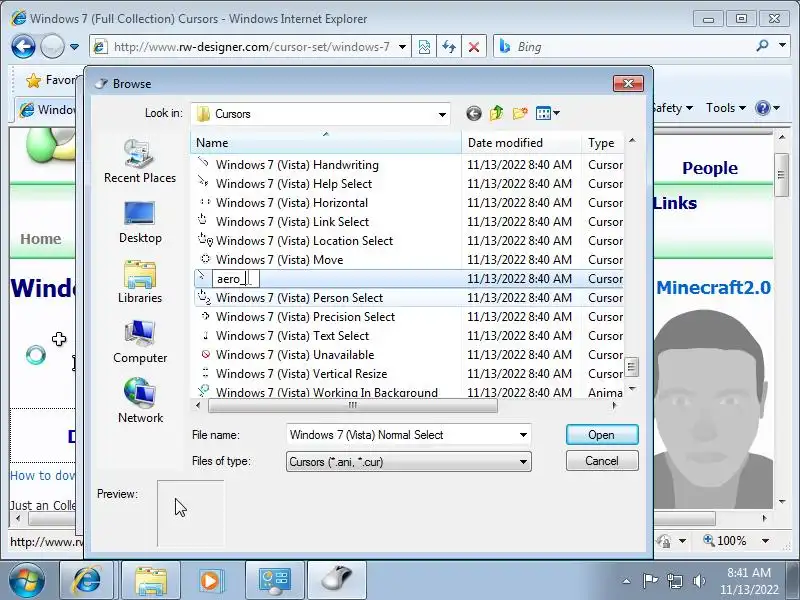800x600 pixels.
Task: Open Windows Media Player from the taskbar
Action: coord(210,581)
